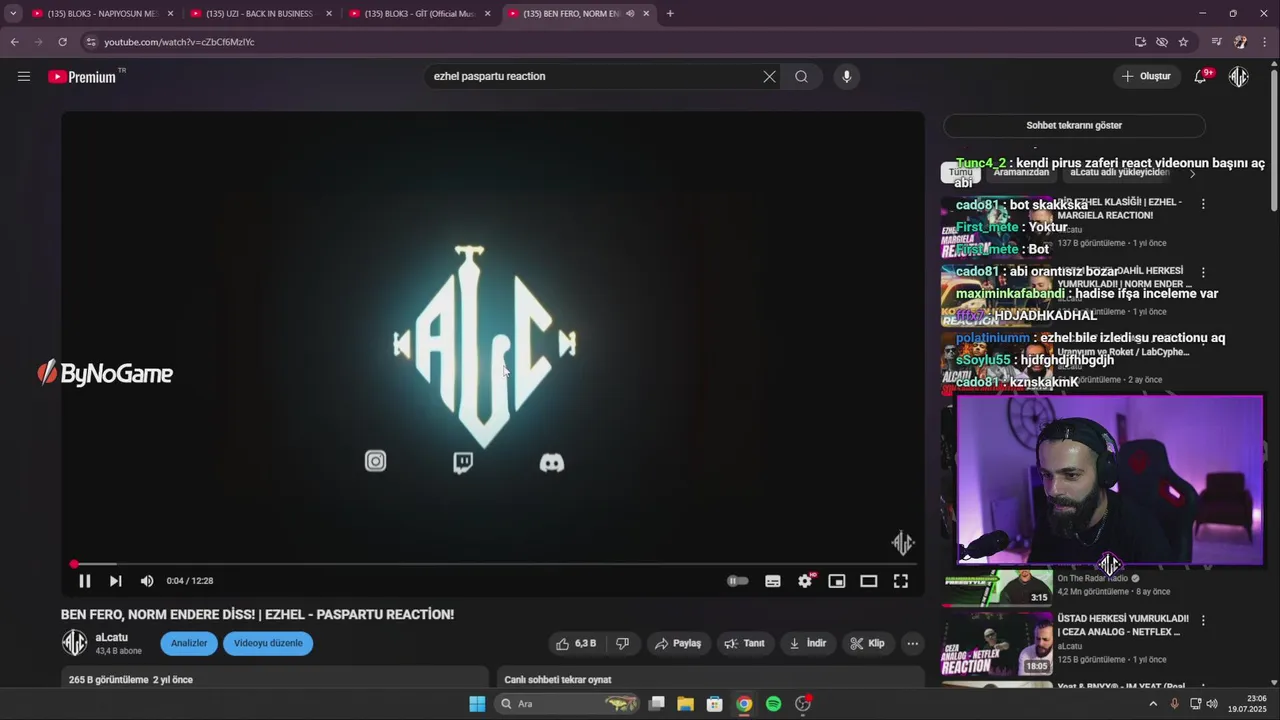This screenshot has width=1280, height=720.
Task: Click the Tanıt promote button
Action: click(744, 643)
